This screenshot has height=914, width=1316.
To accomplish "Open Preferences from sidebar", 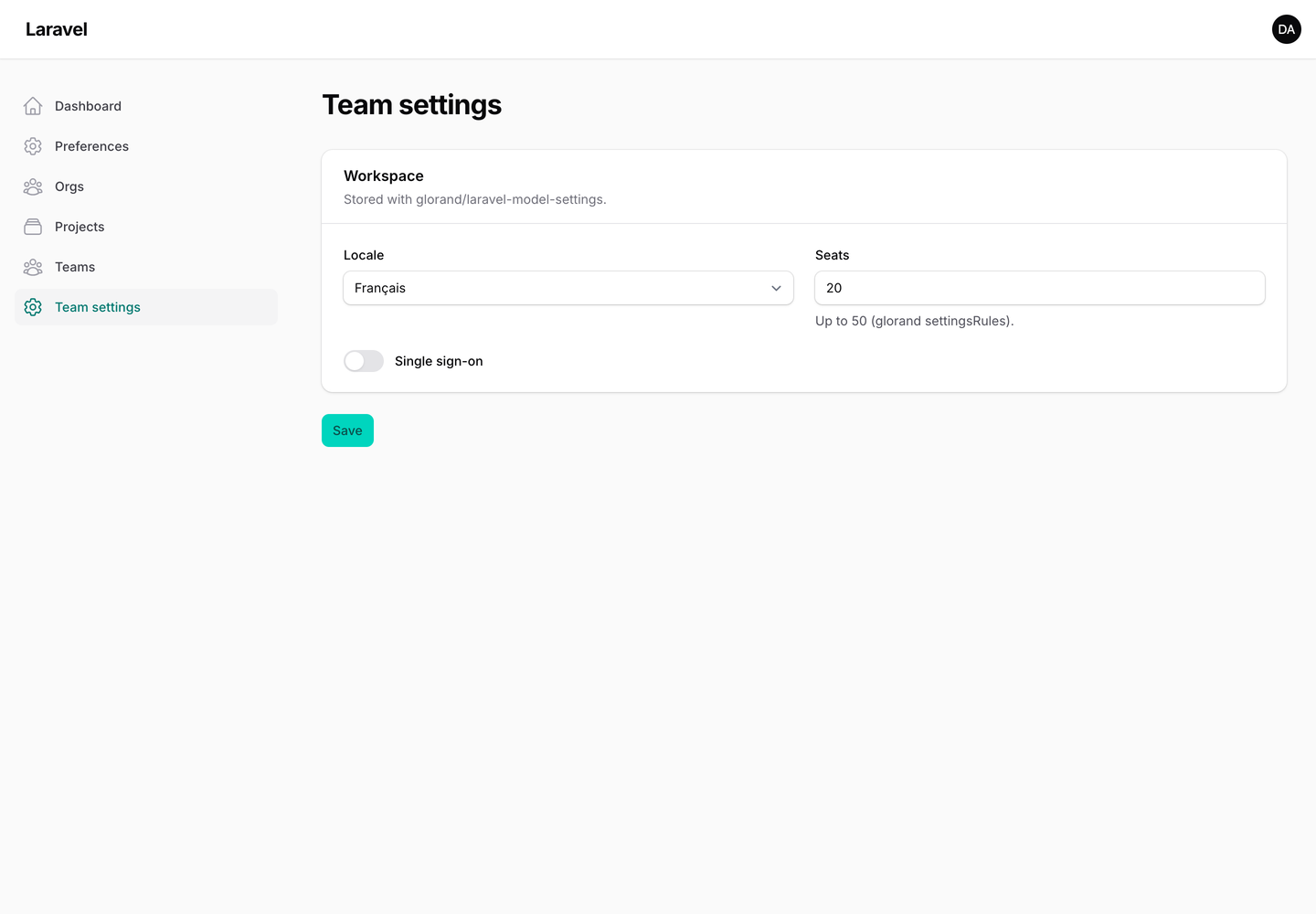I will click(146, 146).
